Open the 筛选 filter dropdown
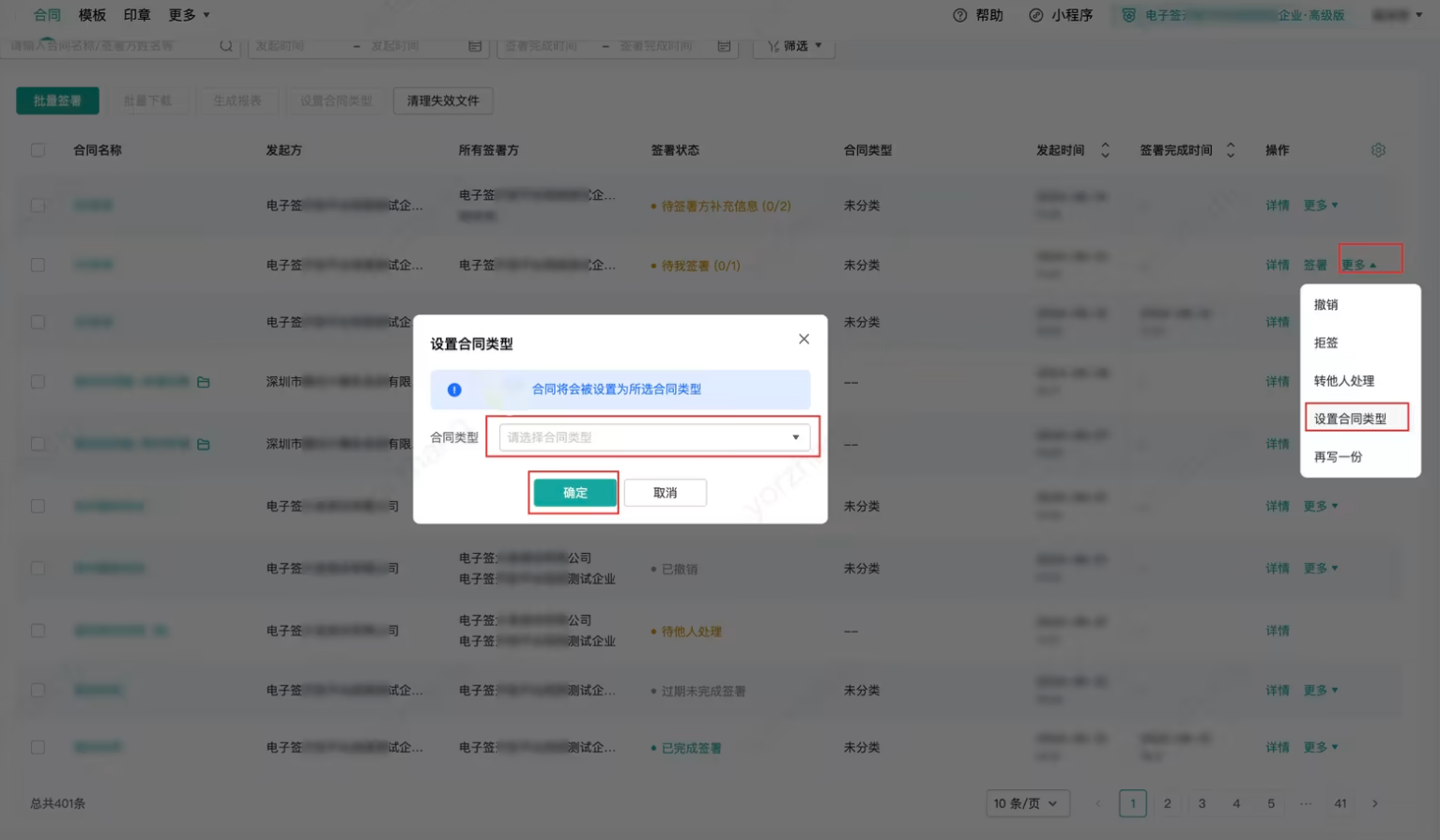This screenshot has height=840, width=1440. click(x=793, y=45)
